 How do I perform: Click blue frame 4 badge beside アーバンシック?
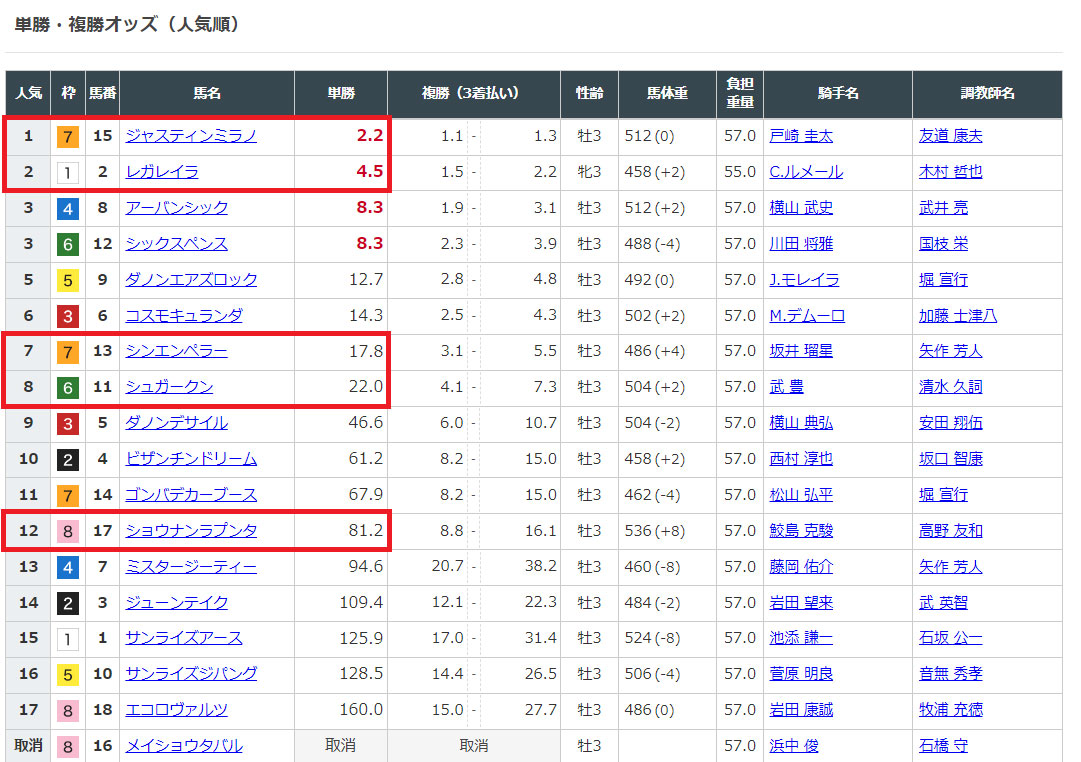67,208
